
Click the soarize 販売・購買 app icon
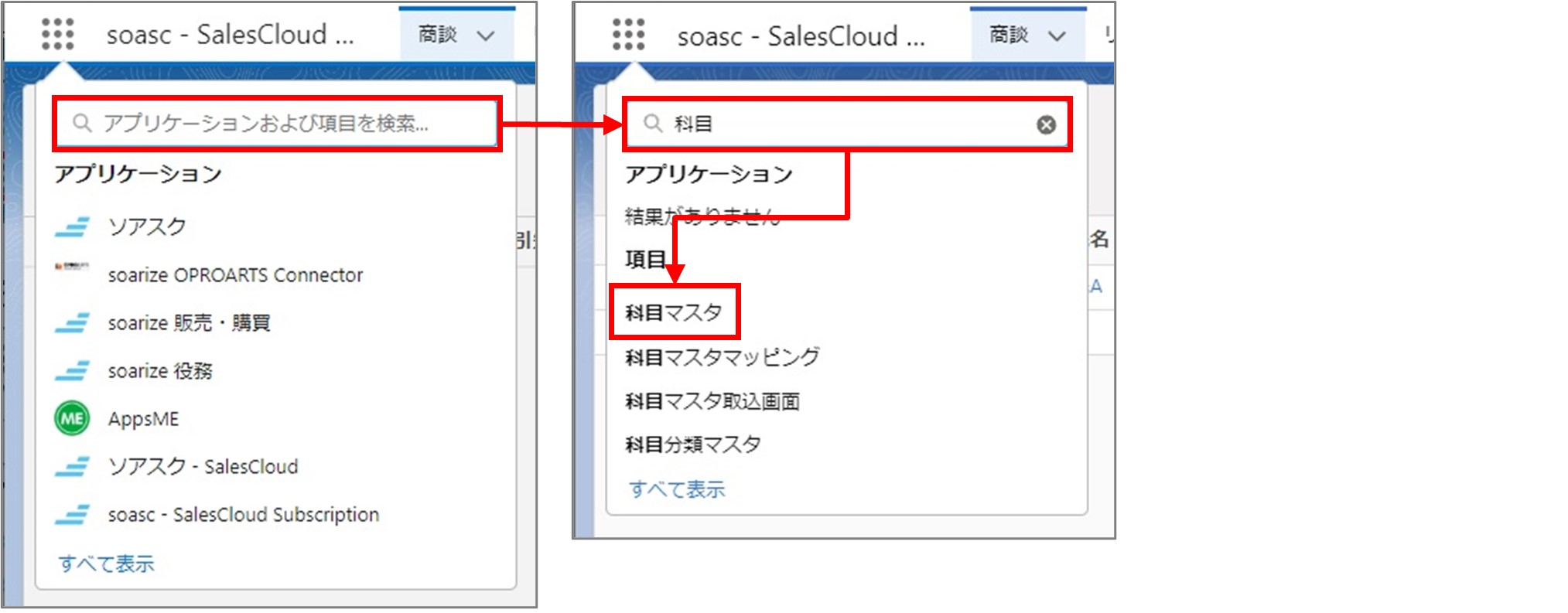pos(72,323)
